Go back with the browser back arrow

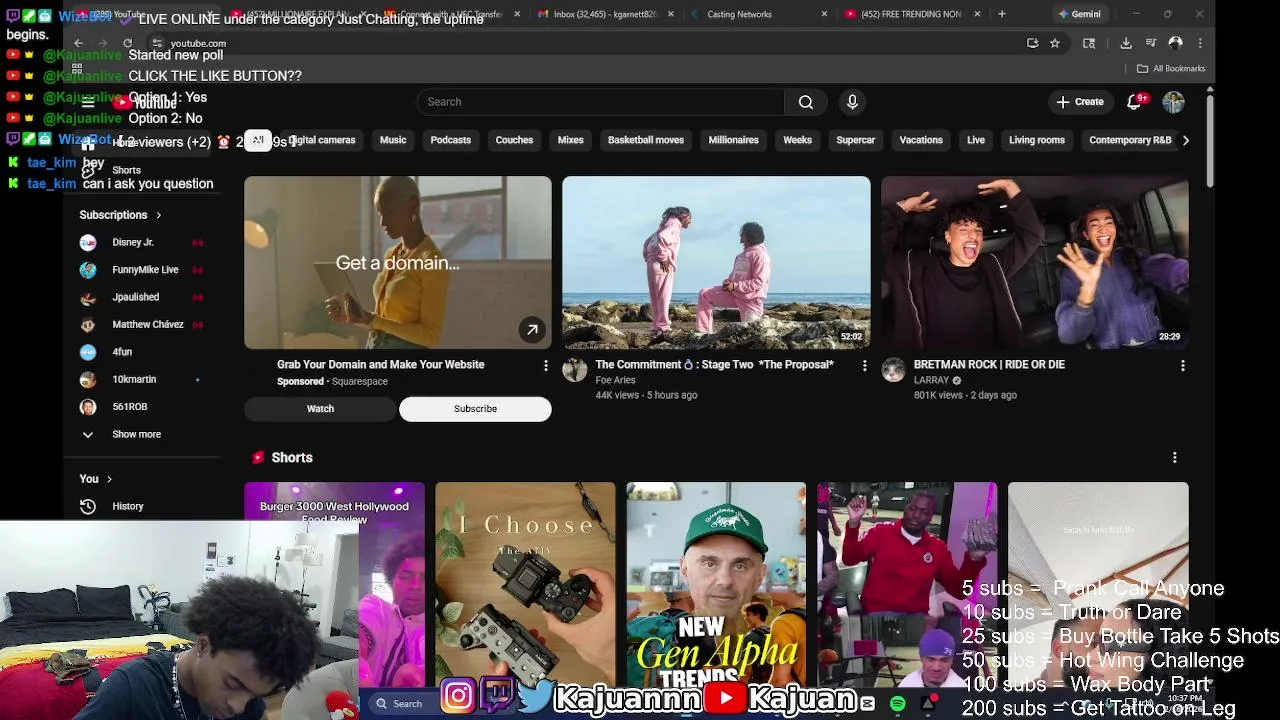point(78,43)
